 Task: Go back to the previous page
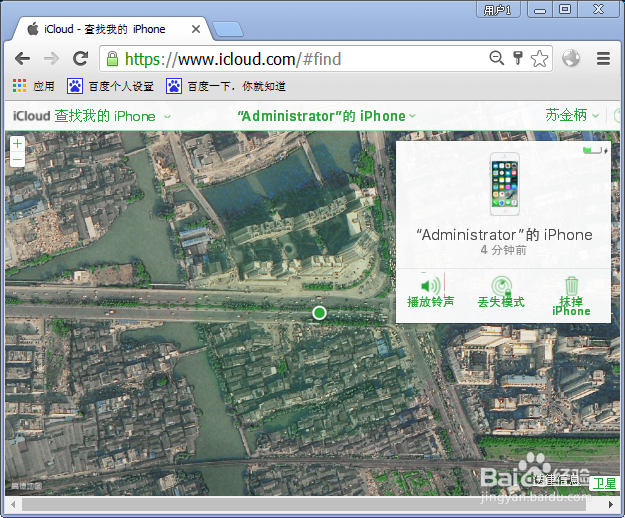22,59
